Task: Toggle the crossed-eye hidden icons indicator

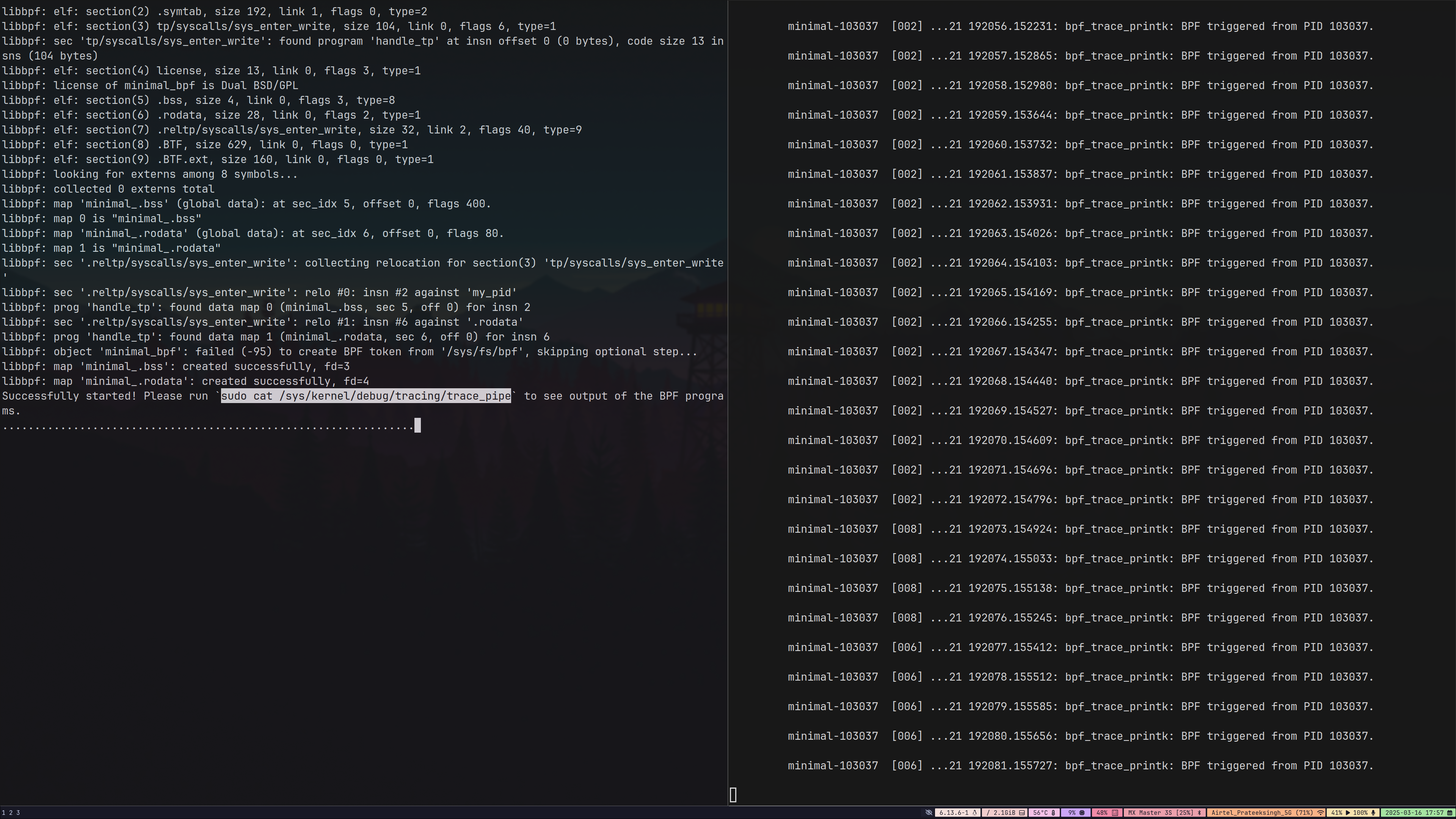Action: pos(929,813)
